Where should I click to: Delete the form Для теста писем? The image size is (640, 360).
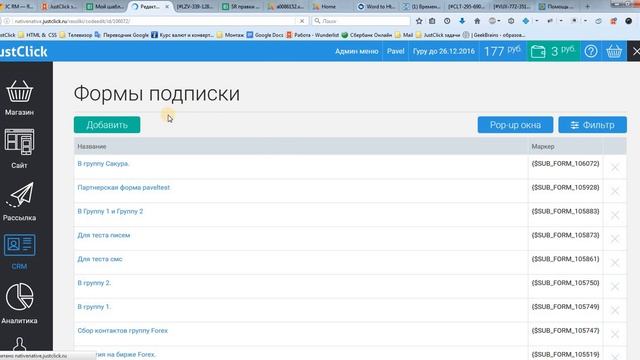(x=615, y=239)
